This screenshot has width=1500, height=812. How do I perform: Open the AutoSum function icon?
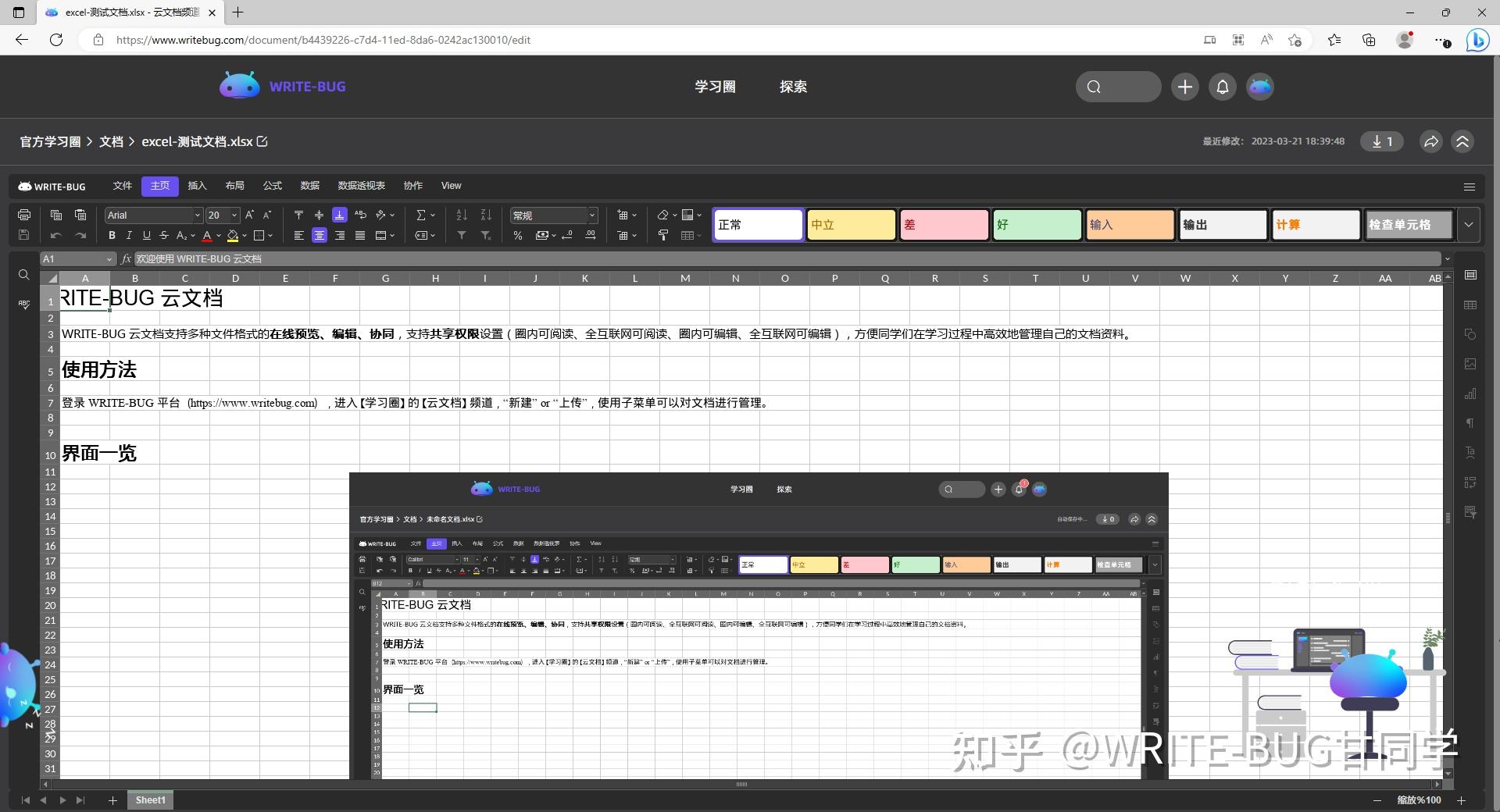pos(420,215)
